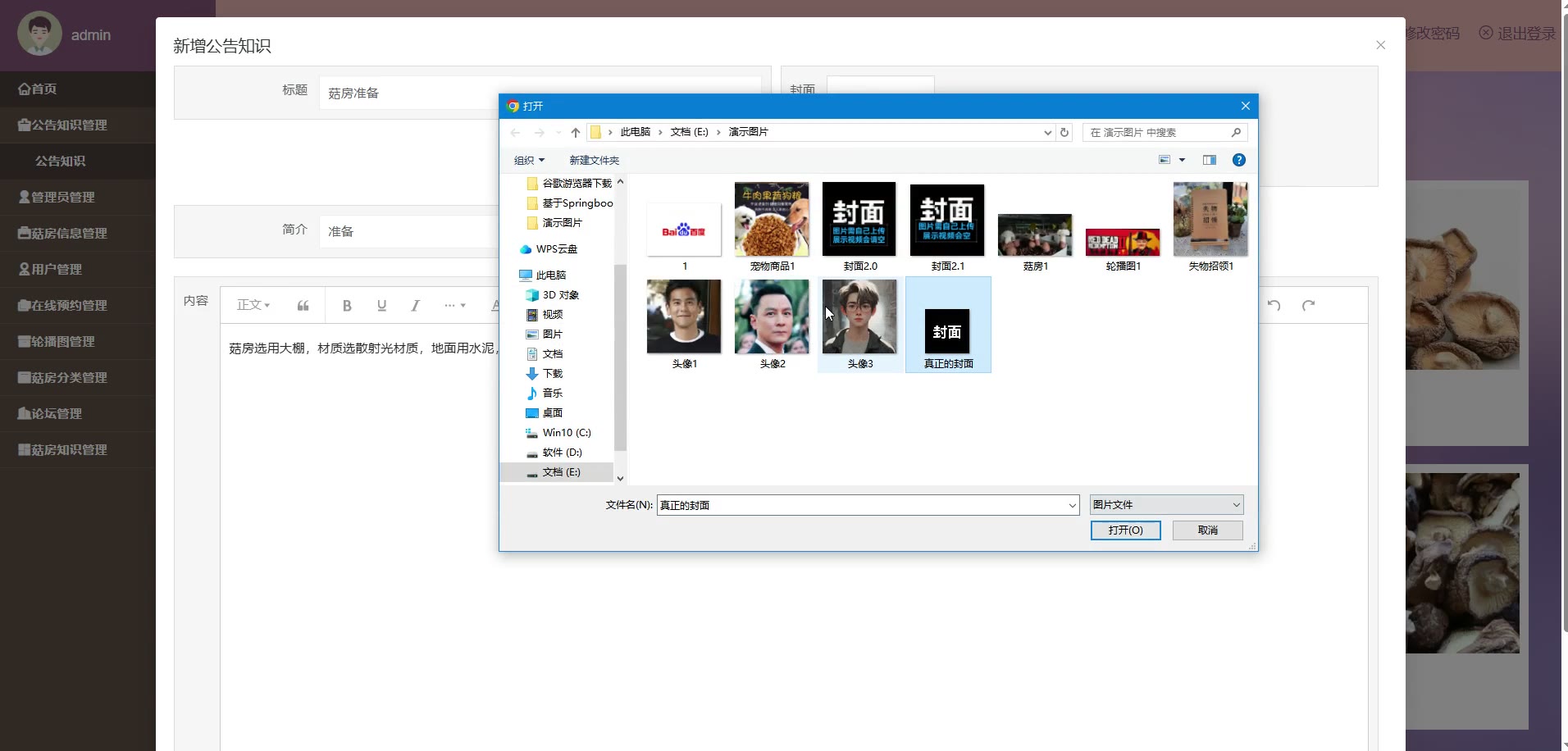Select 头像1 image file
Screen dimensions: 1568x751
(x=684, y=325)
